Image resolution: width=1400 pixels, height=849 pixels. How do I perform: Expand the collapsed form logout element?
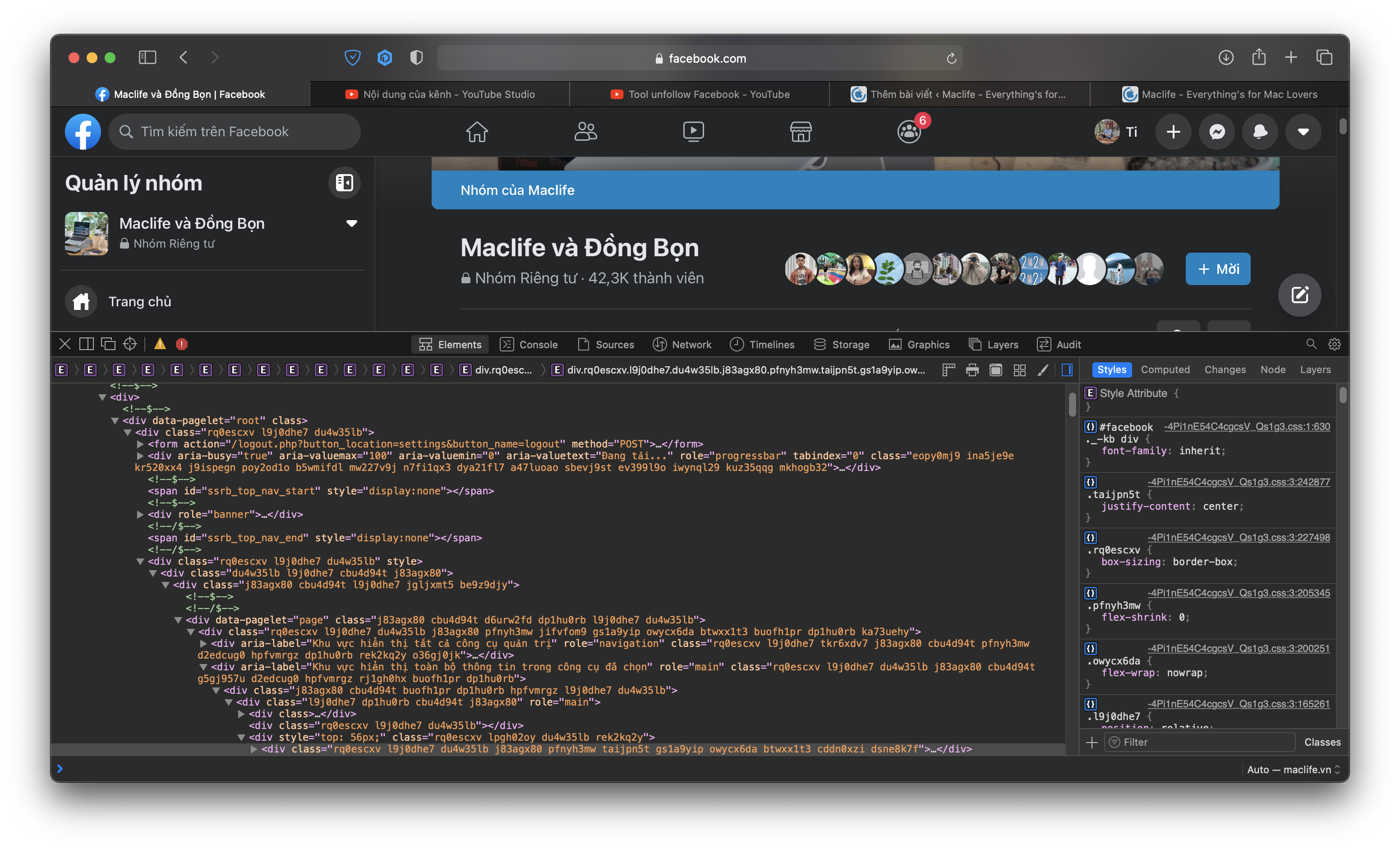point(140,444)
